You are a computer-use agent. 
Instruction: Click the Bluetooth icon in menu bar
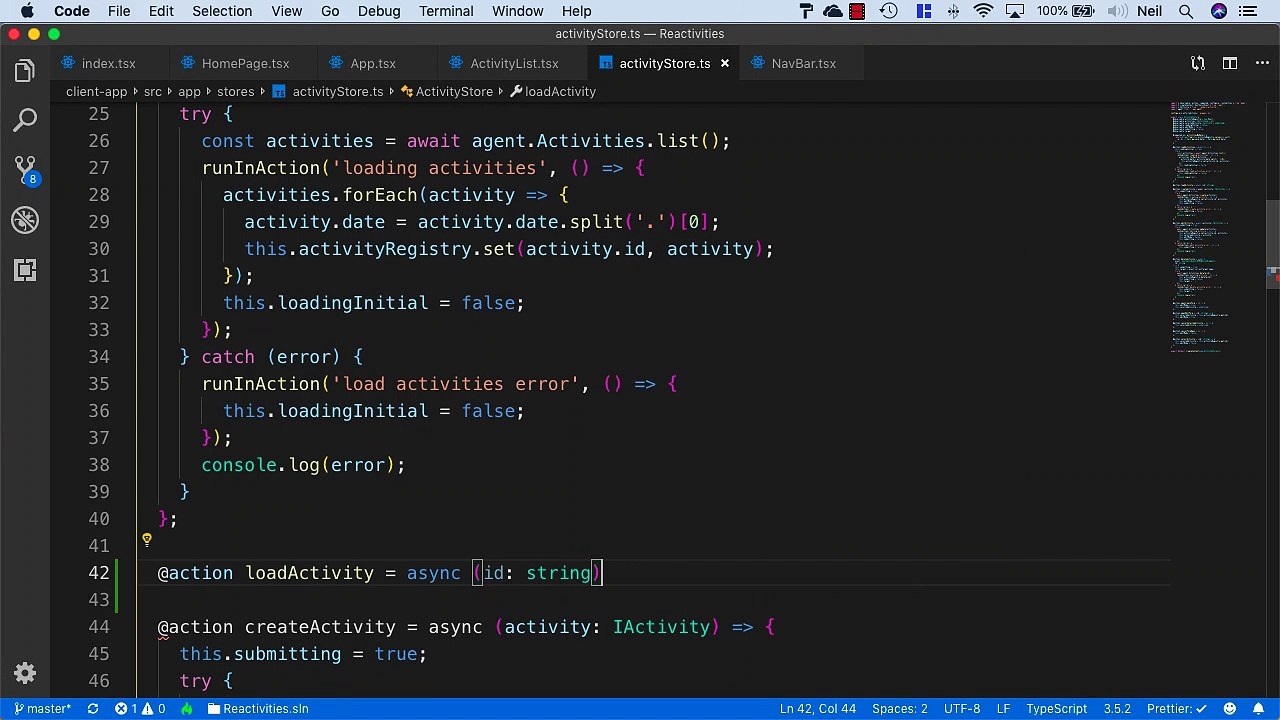coord(953,11)
